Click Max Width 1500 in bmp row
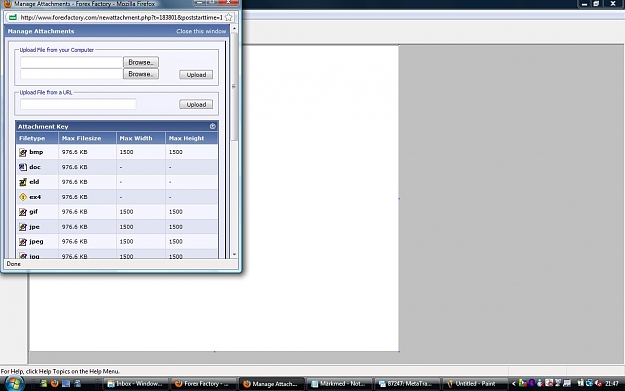Screen dimensions: 625x391 point(126,152)
